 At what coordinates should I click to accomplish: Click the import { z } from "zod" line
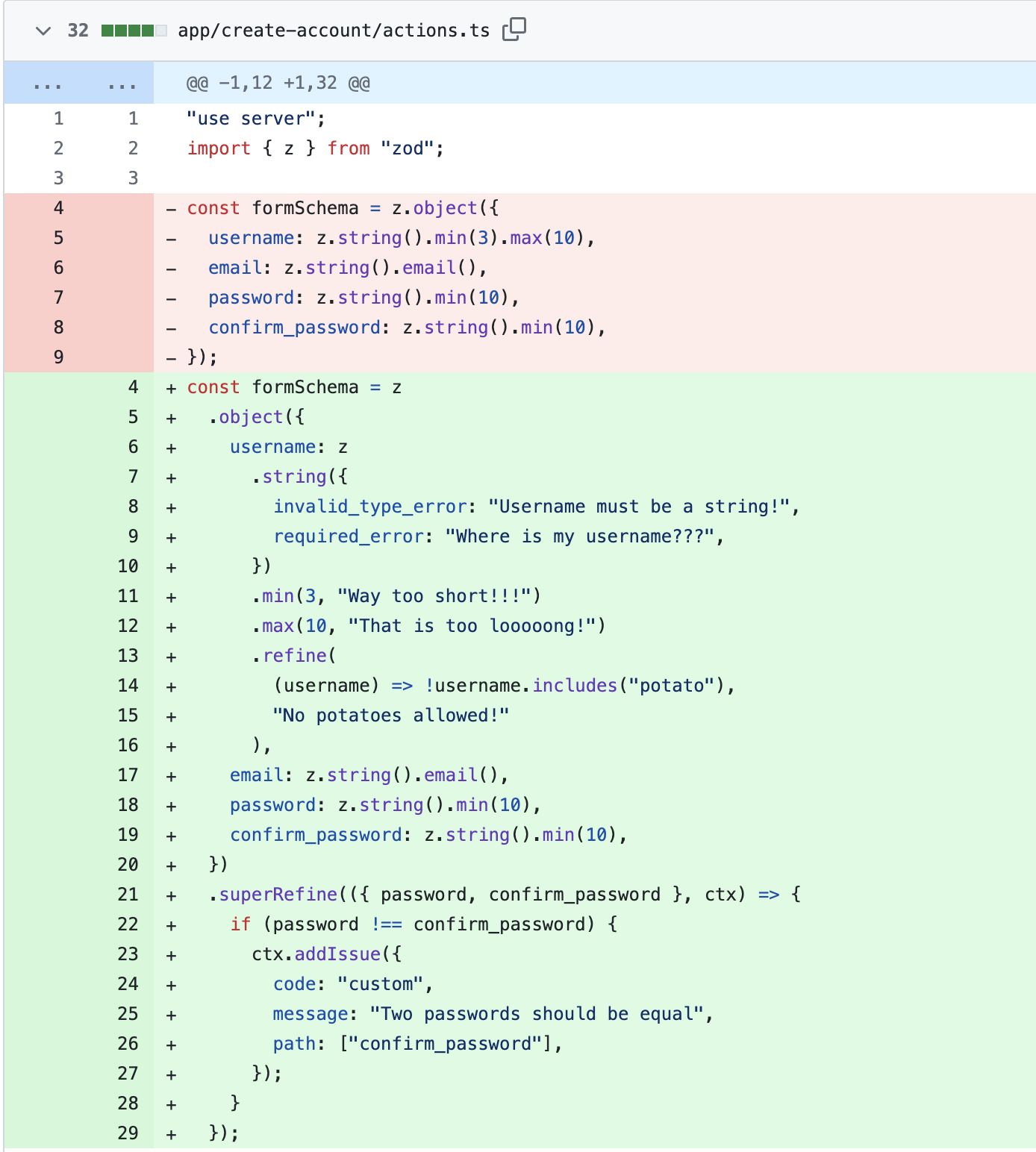pyautogui.click(x=316, y=148)
